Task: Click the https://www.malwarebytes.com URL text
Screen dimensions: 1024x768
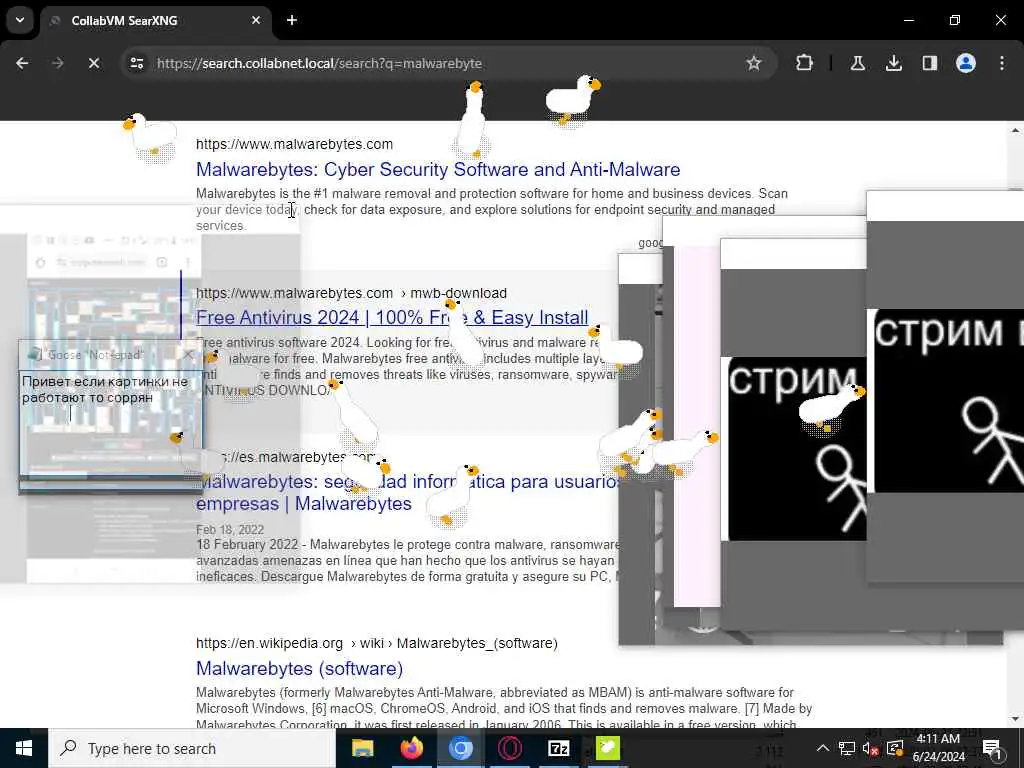Action: pos(295,144)
